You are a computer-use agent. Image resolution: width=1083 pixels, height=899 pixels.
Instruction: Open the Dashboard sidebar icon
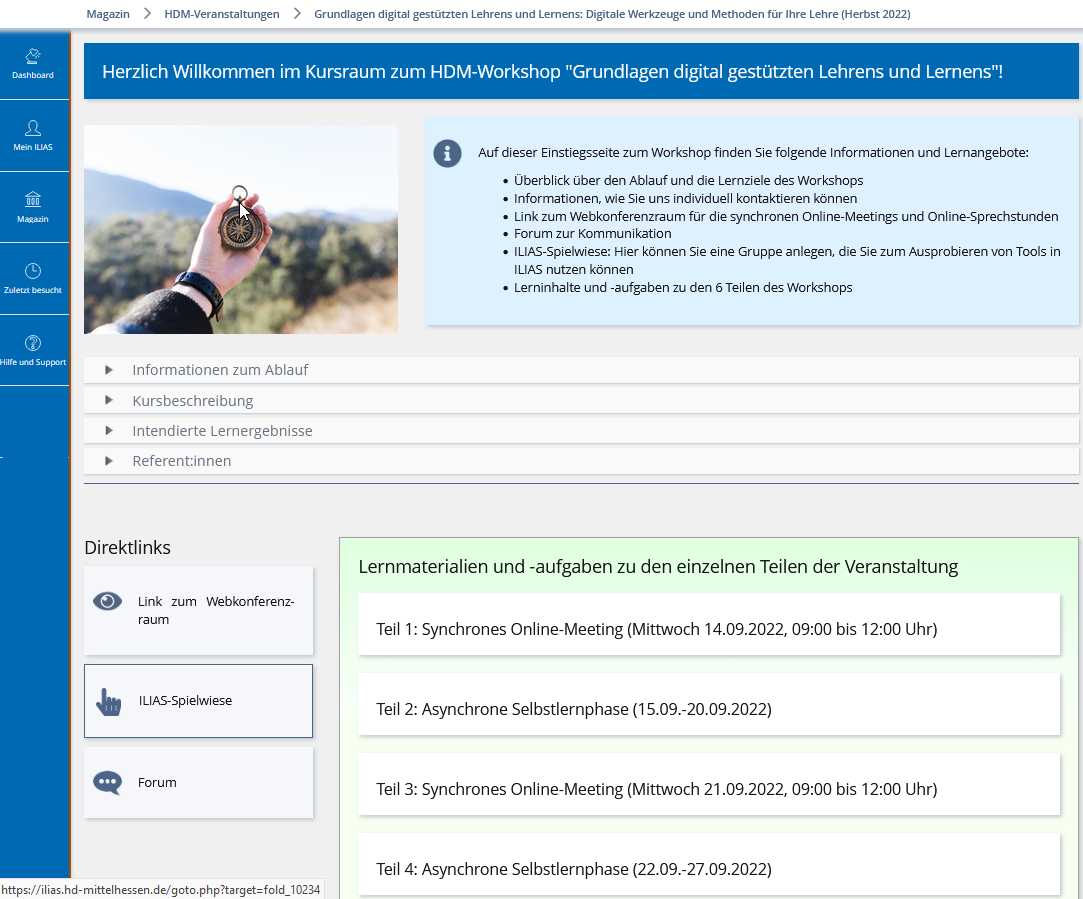tap(33, 56)
